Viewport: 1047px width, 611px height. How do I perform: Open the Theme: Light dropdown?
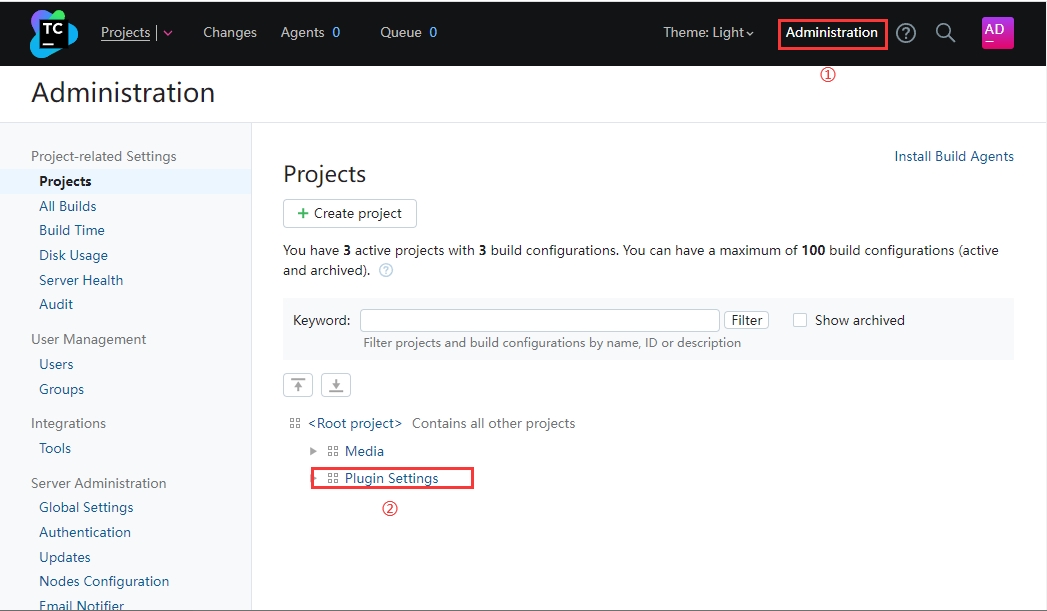click(708, 33)
